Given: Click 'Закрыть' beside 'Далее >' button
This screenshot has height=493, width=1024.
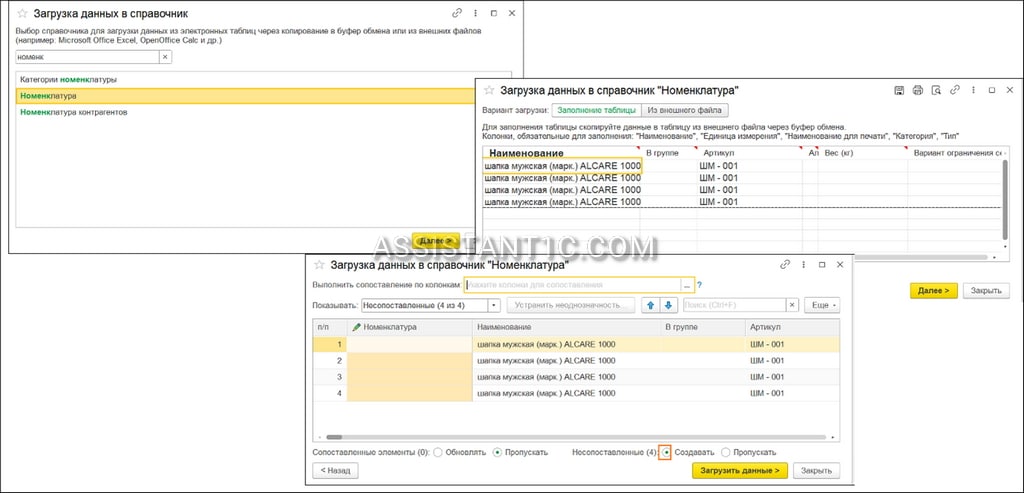Looking at the screenshot, I should pyautogui.click(x=986, y=291).
